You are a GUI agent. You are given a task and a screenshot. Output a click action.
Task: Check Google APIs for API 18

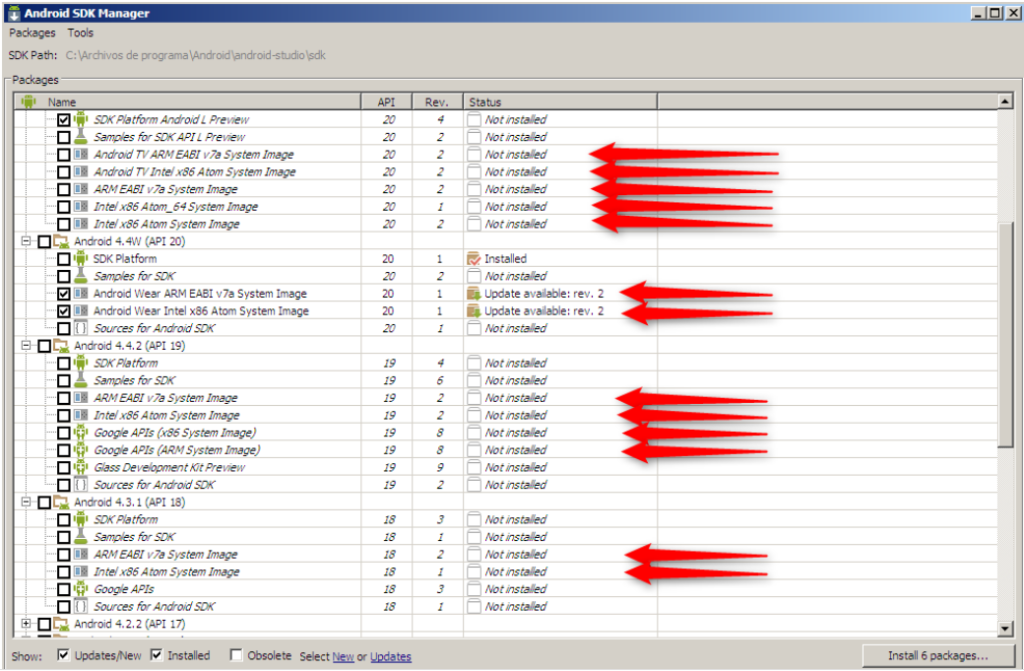click(x=63, y=589)
